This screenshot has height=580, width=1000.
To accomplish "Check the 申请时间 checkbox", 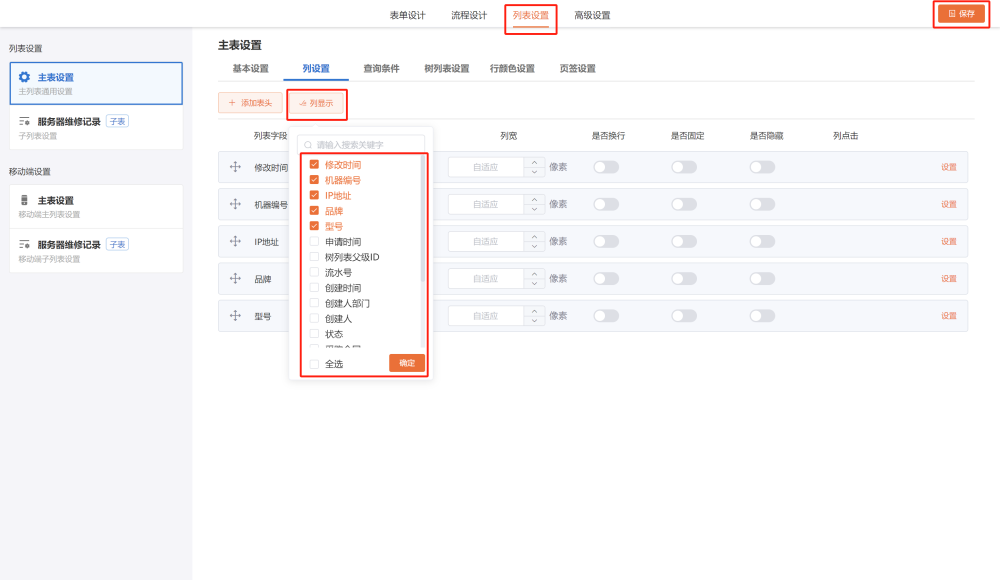I will pyautogui.click(x=315, y=242).
